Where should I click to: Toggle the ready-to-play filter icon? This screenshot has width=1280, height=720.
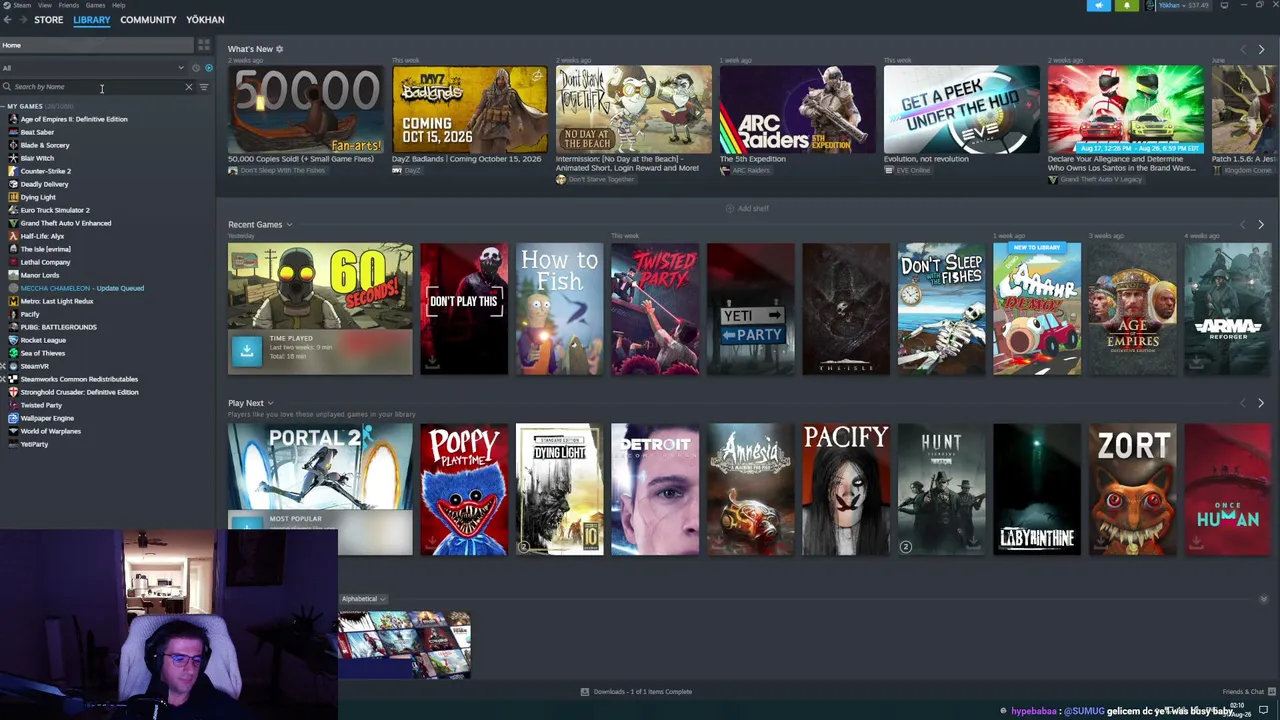[x=208, y=68]
